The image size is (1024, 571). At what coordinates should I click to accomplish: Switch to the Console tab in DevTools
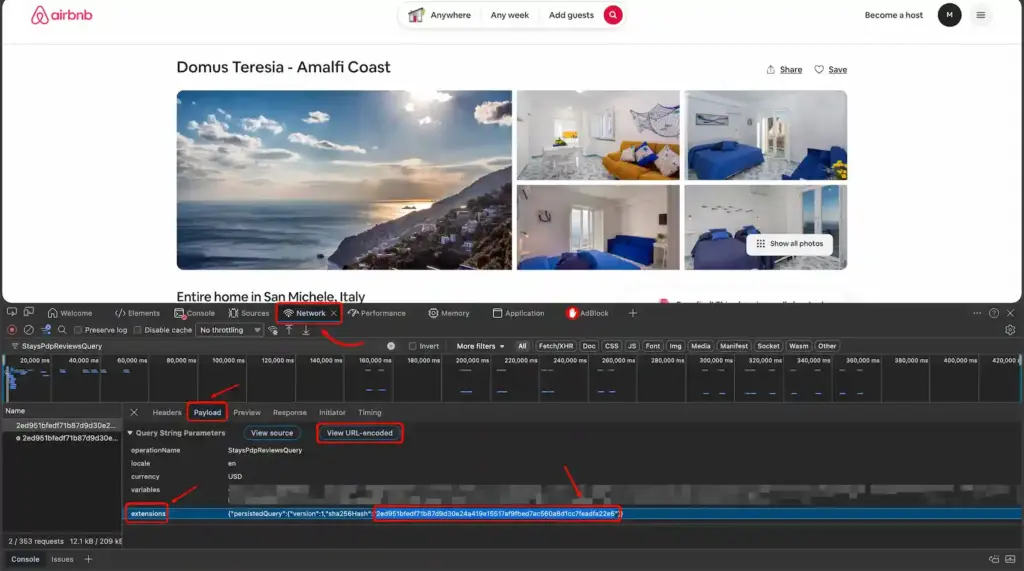(195, 313)
